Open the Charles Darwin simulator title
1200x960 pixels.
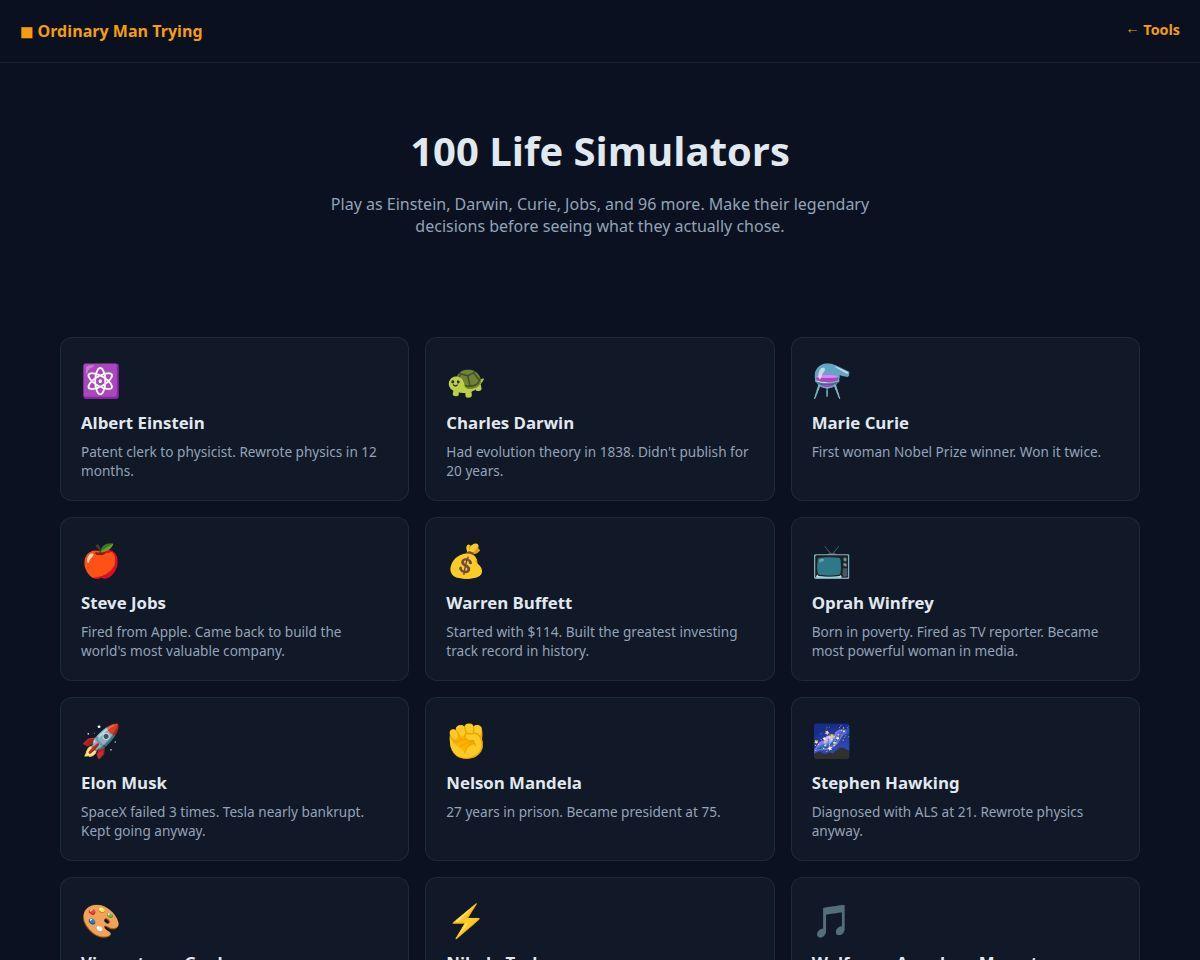coord(510,423)
